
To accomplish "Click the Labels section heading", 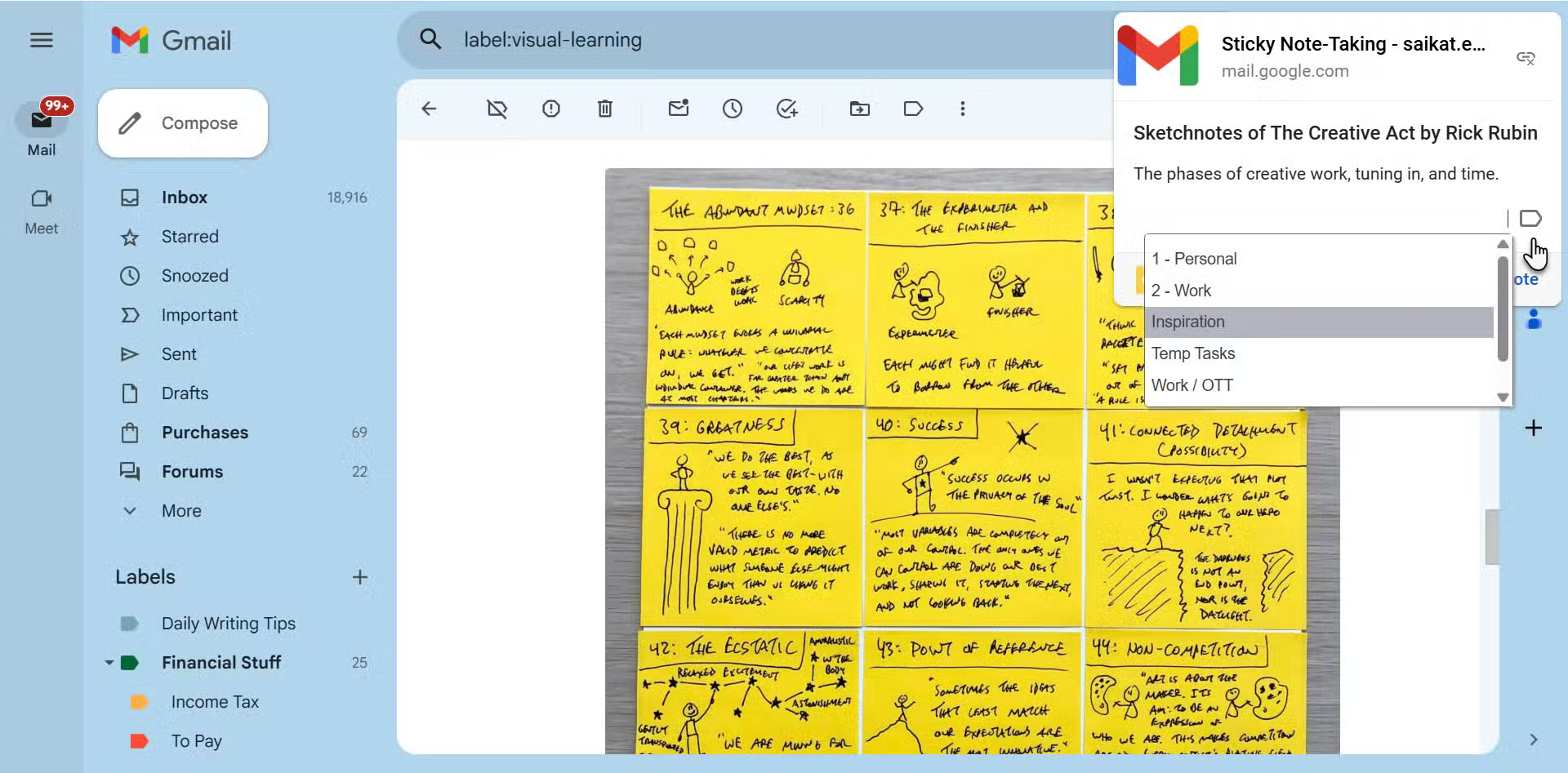I will click(x=145, y=577).
